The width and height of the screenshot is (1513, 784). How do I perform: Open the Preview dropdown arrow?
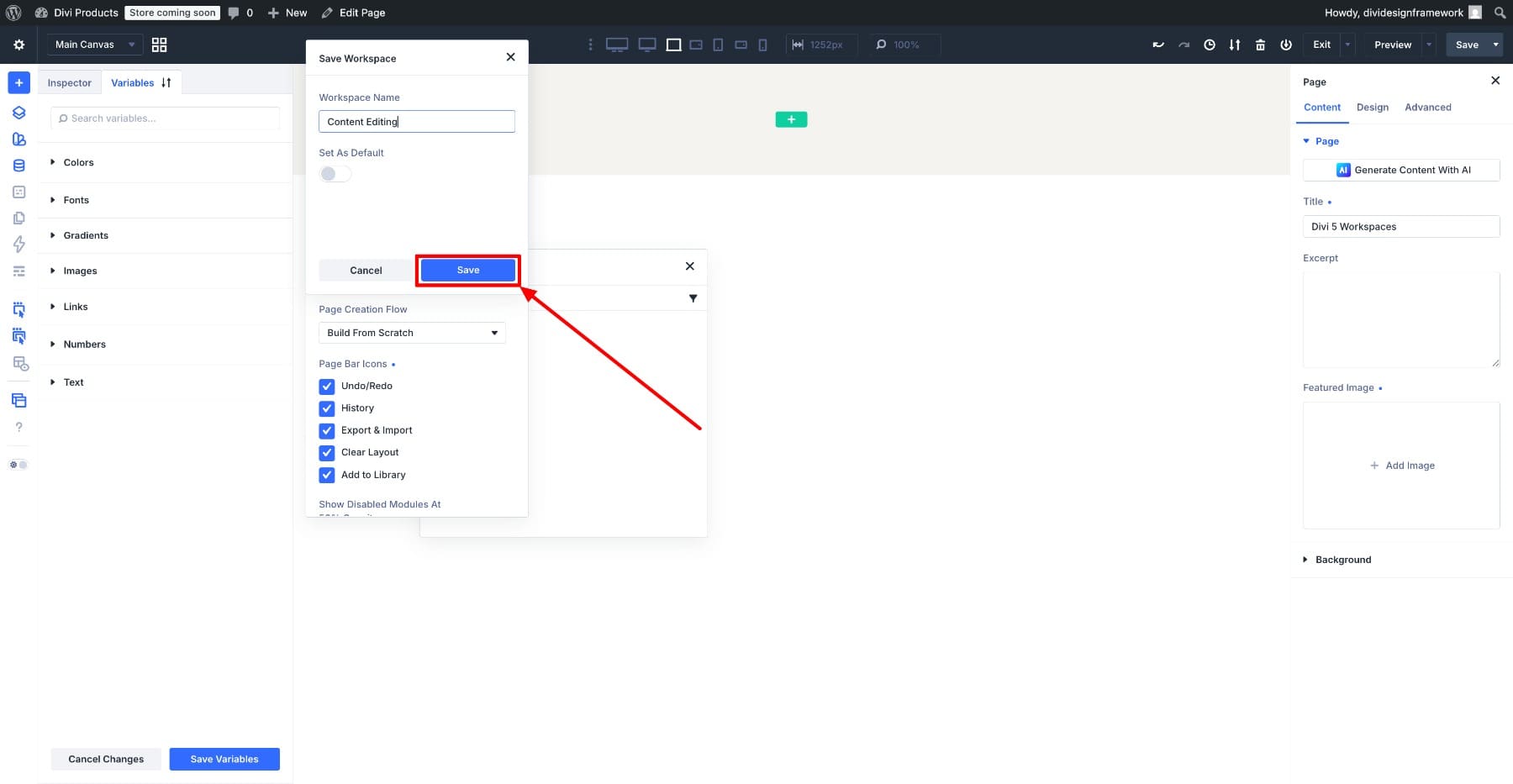(1429, 45)
